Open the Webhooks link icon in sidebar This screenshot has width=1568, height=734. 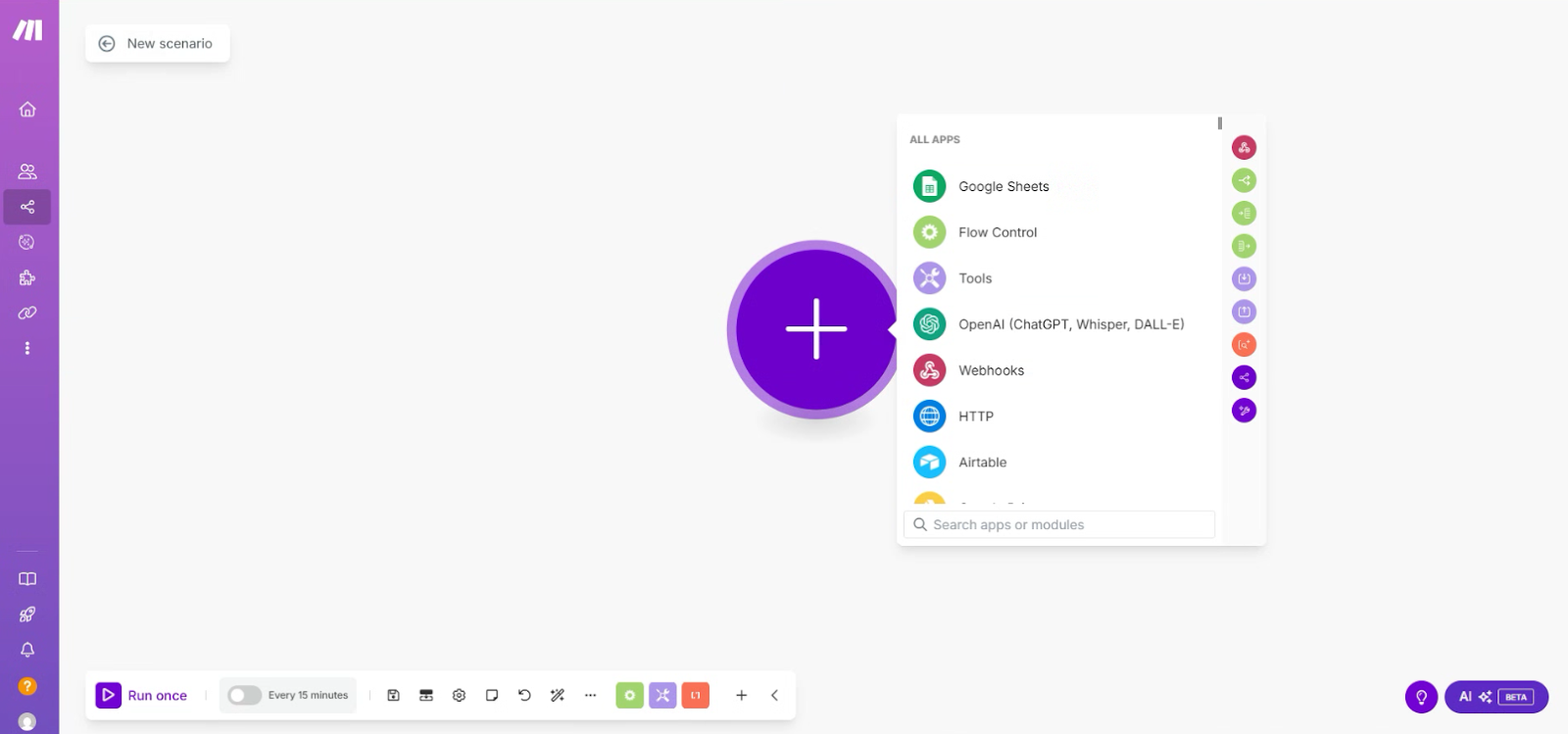(27, 313)
